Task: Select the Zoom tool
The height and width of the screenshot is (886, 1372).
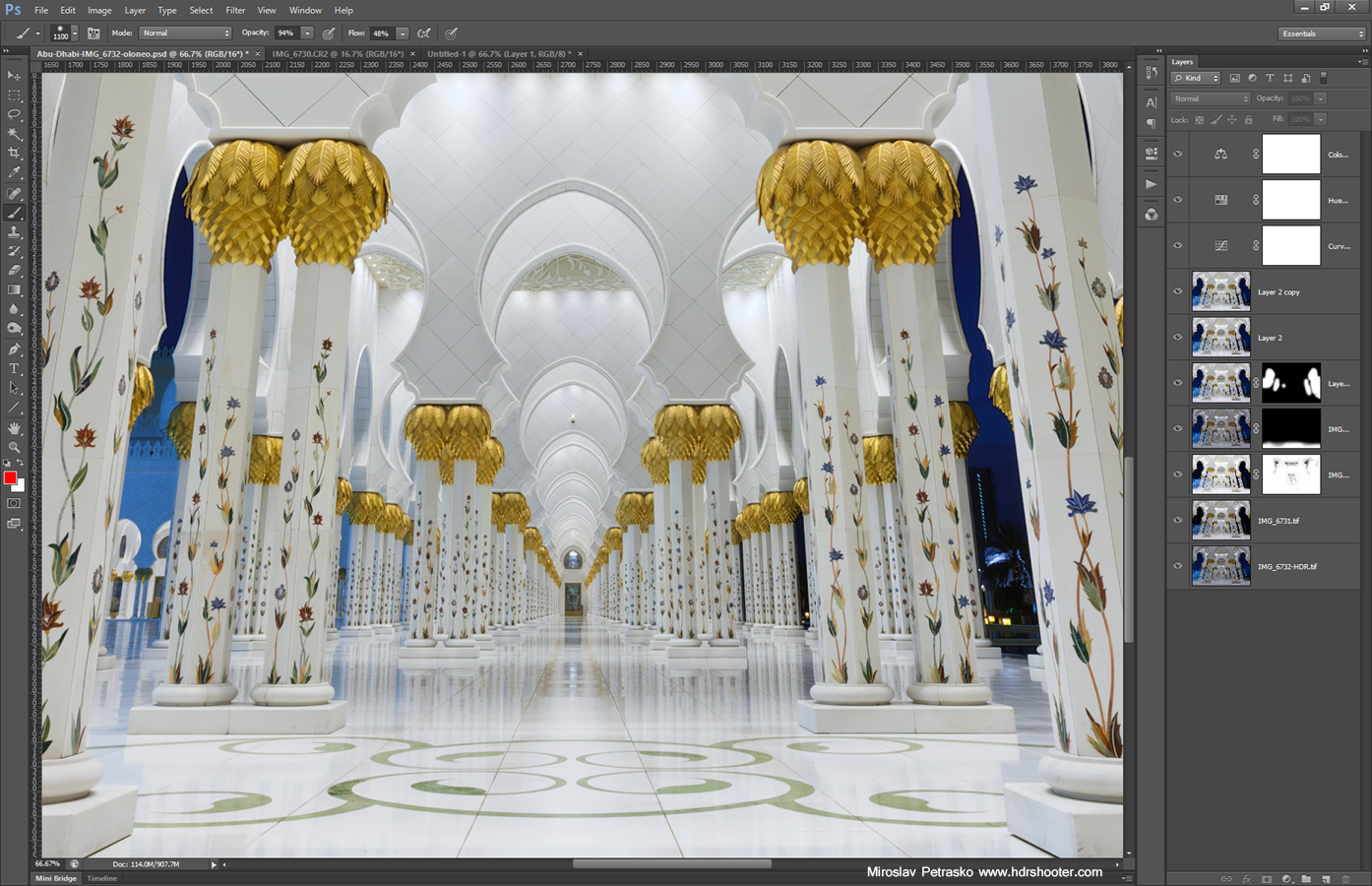Action: pyautogui.click(x=14, y=446)
